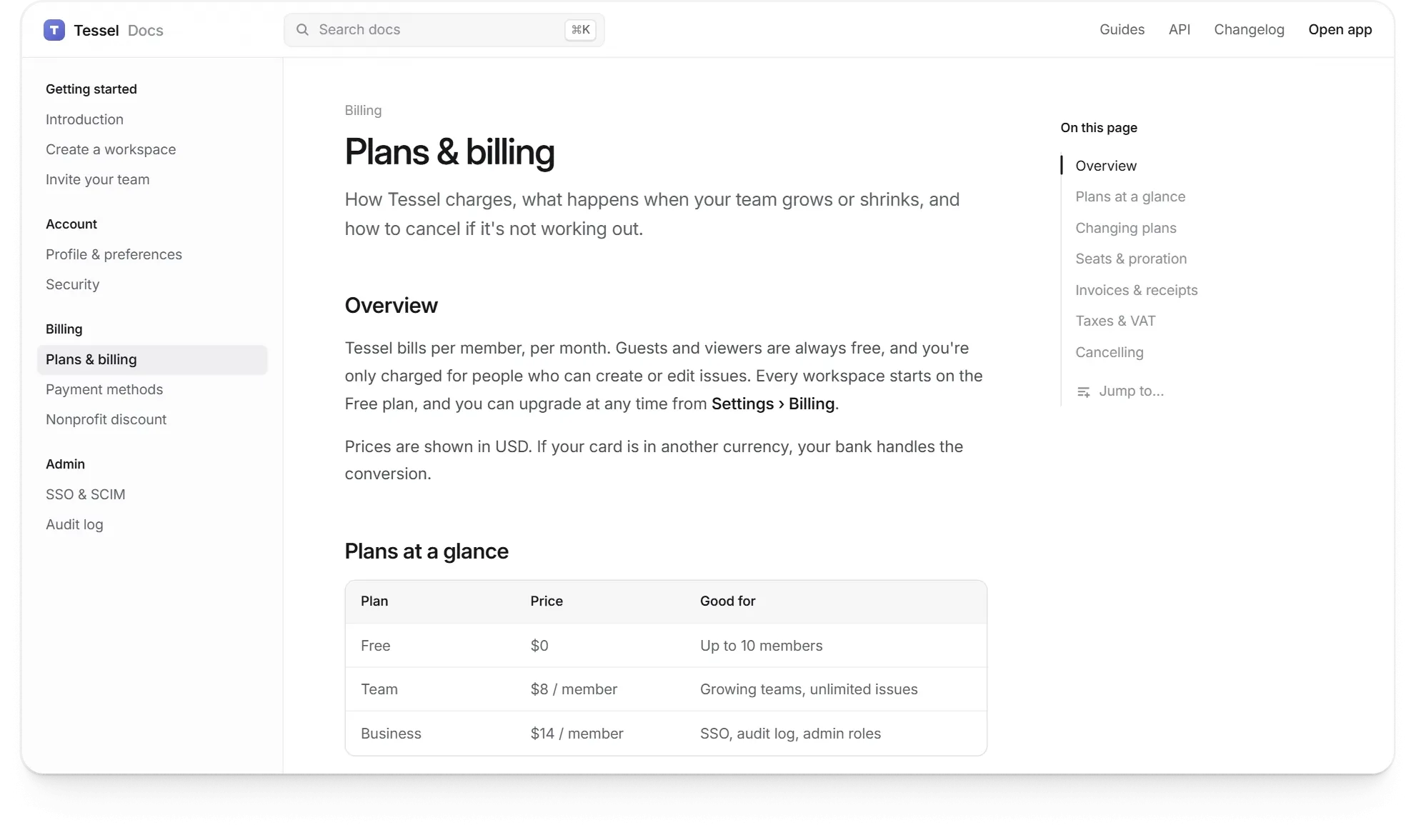Open the Changelog nav link
The height and width of the screenshot is (840, 1416).
(1249, 30)
